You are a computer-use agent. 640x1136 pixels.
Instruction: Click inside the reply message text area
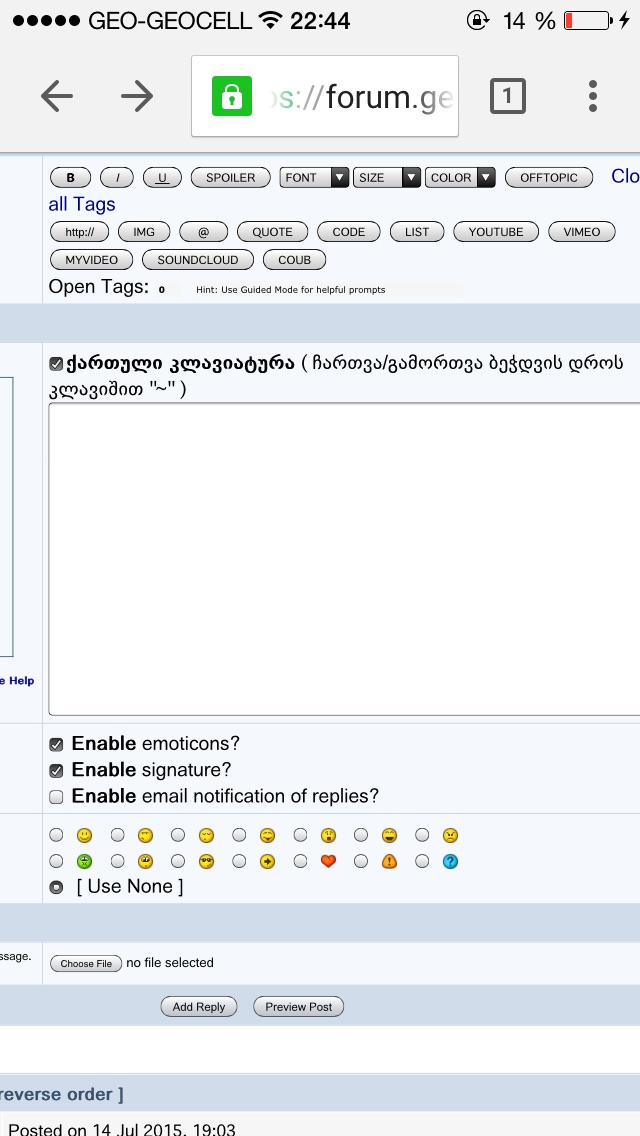pyautogui.click(x=340, y=558)
